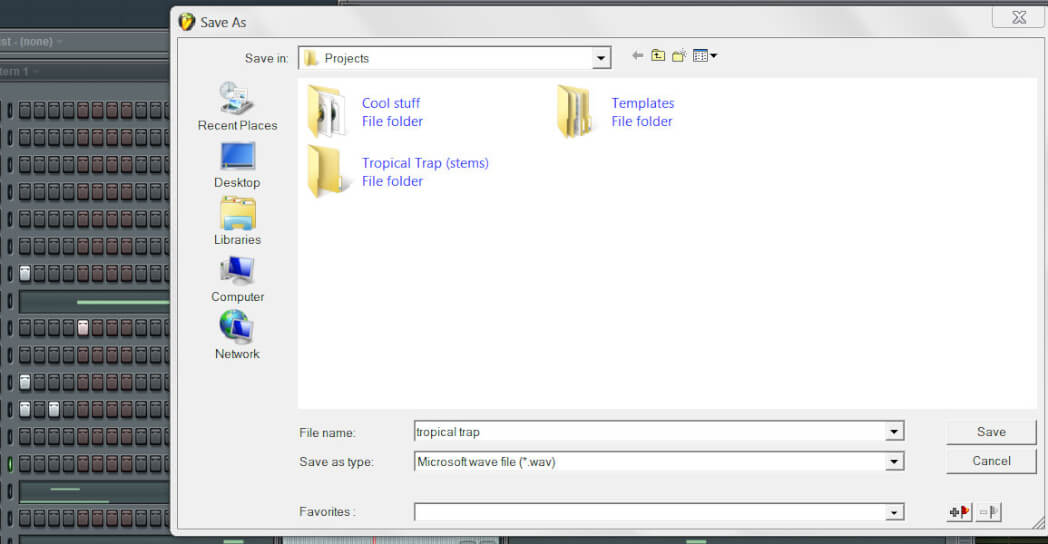
Task: Click the Save button
Action: [991, 432]
